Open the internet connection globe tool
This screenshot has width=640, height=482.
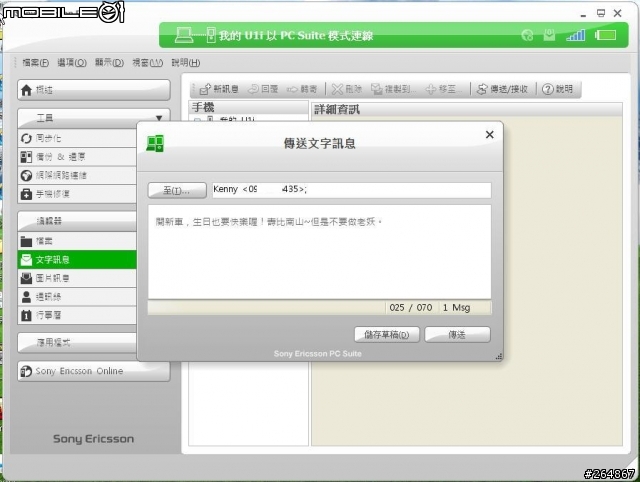(77, 175)
